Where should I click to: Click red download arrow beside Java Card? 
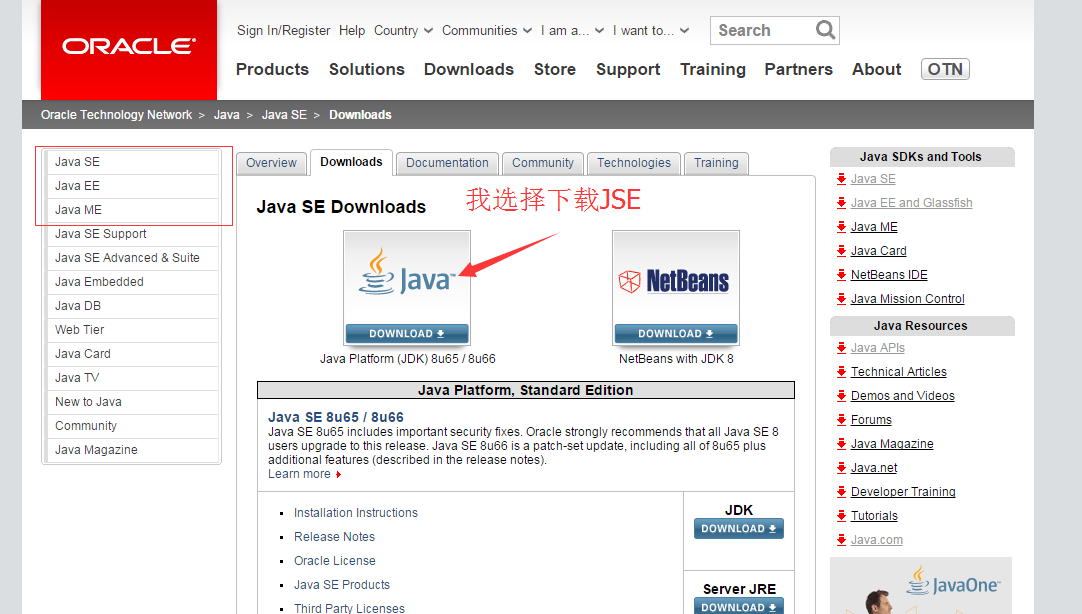pyautogui.click(x=841, y=250)
